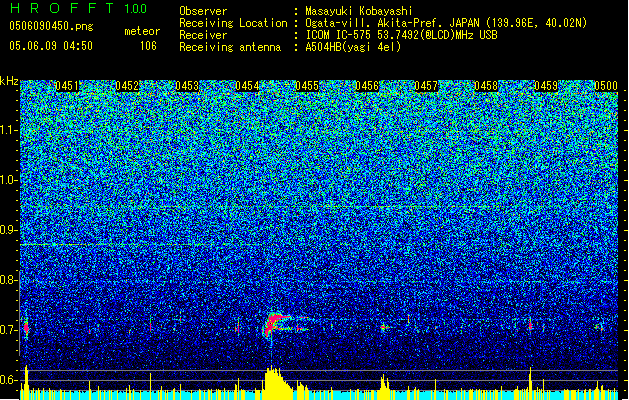Screen dimensions: 629x400
Task: Click the word meteor in the header
Action: click(x=142, y=31)
